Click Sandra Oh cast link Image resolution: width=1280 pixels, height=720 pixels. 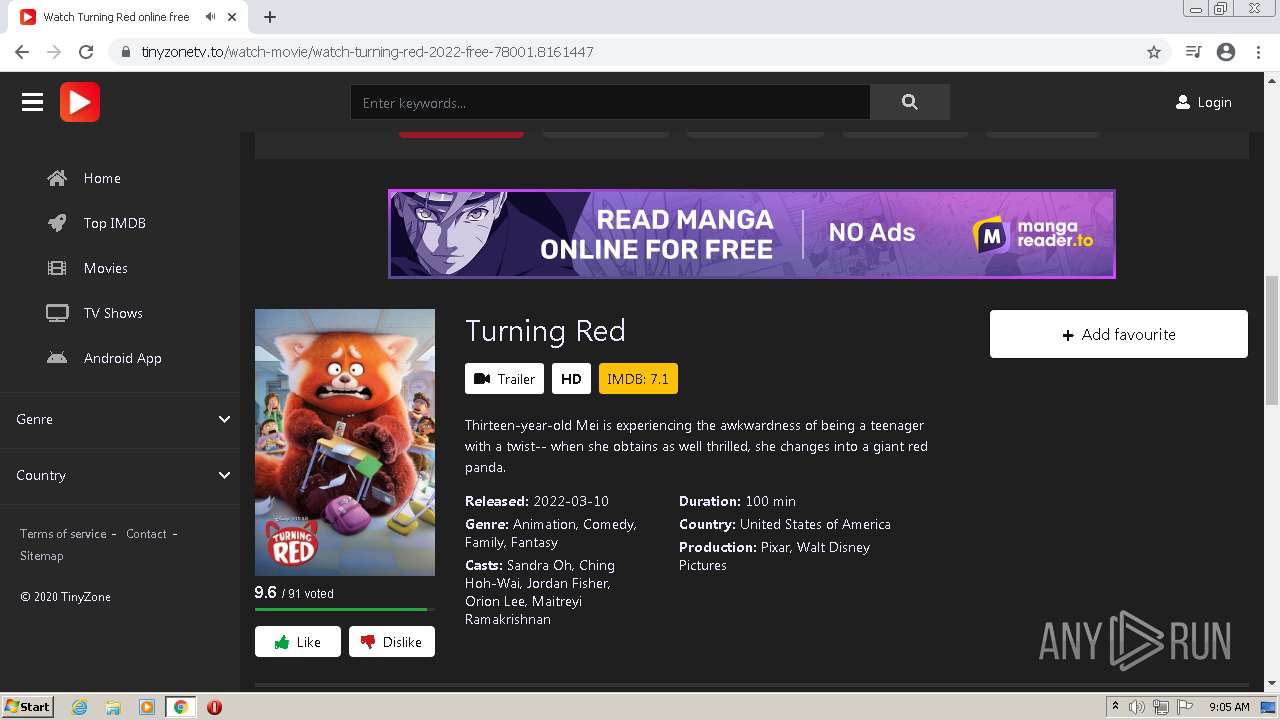[x=539, y=565]
